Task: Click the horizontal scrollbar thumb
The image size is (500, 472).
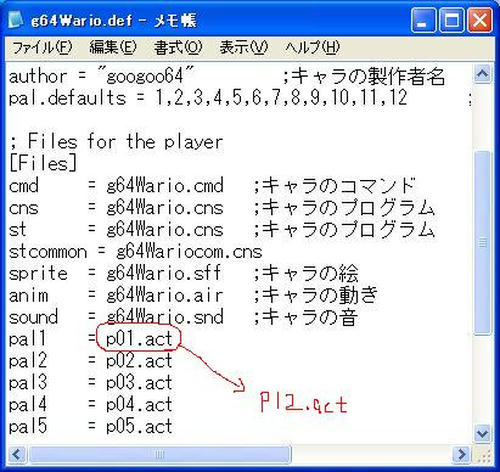Action: (x=160, y=454)
